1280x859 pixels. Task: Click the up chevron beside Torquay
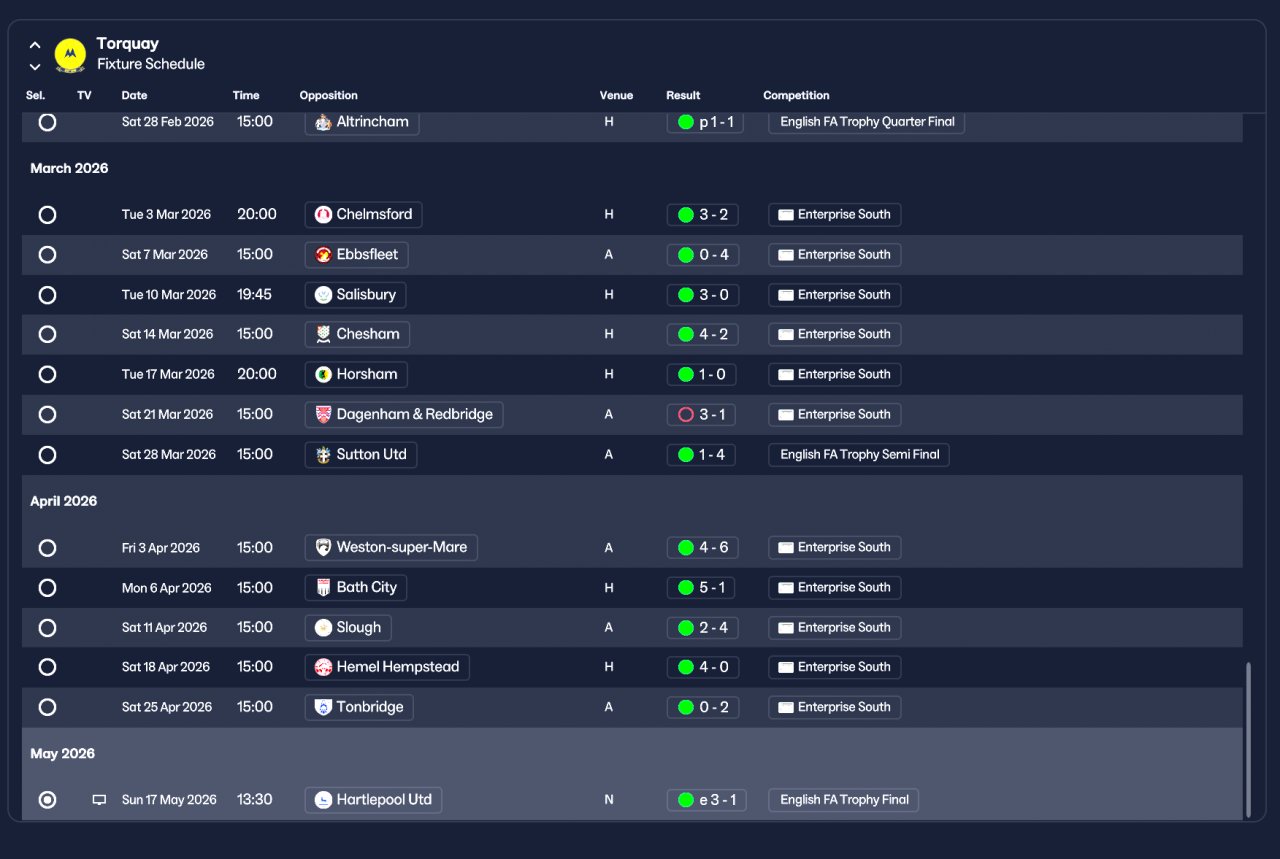click(x=35, y=45)
